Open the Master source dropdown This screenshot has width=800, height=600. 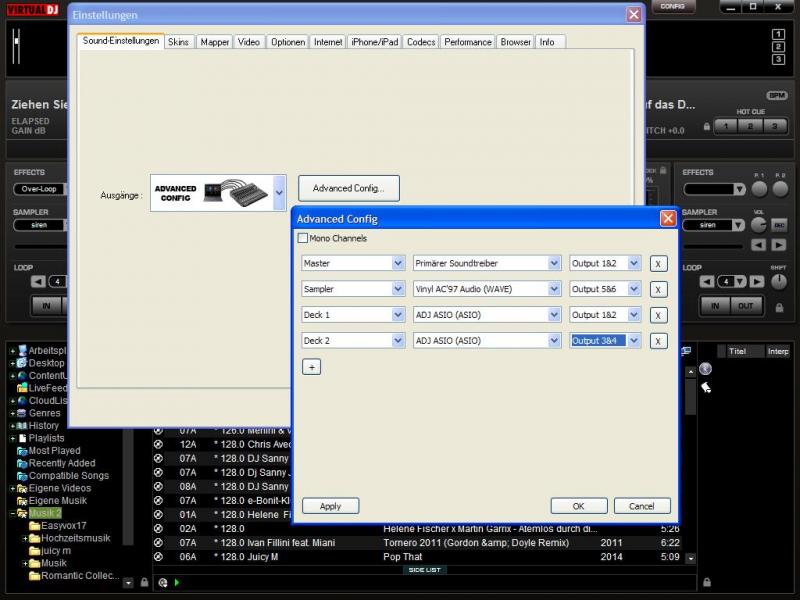pyautogui.click(x=397, y=263)
